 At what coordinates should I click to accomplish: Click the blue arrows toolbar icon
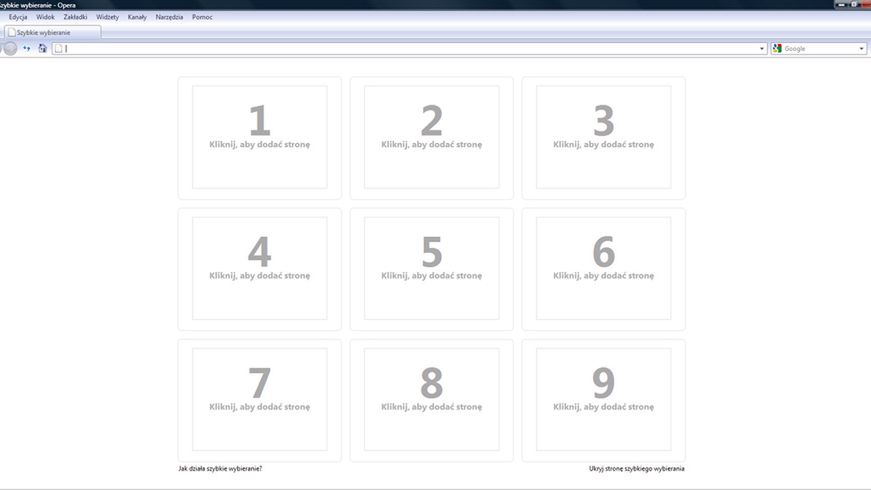pos(26,48)
